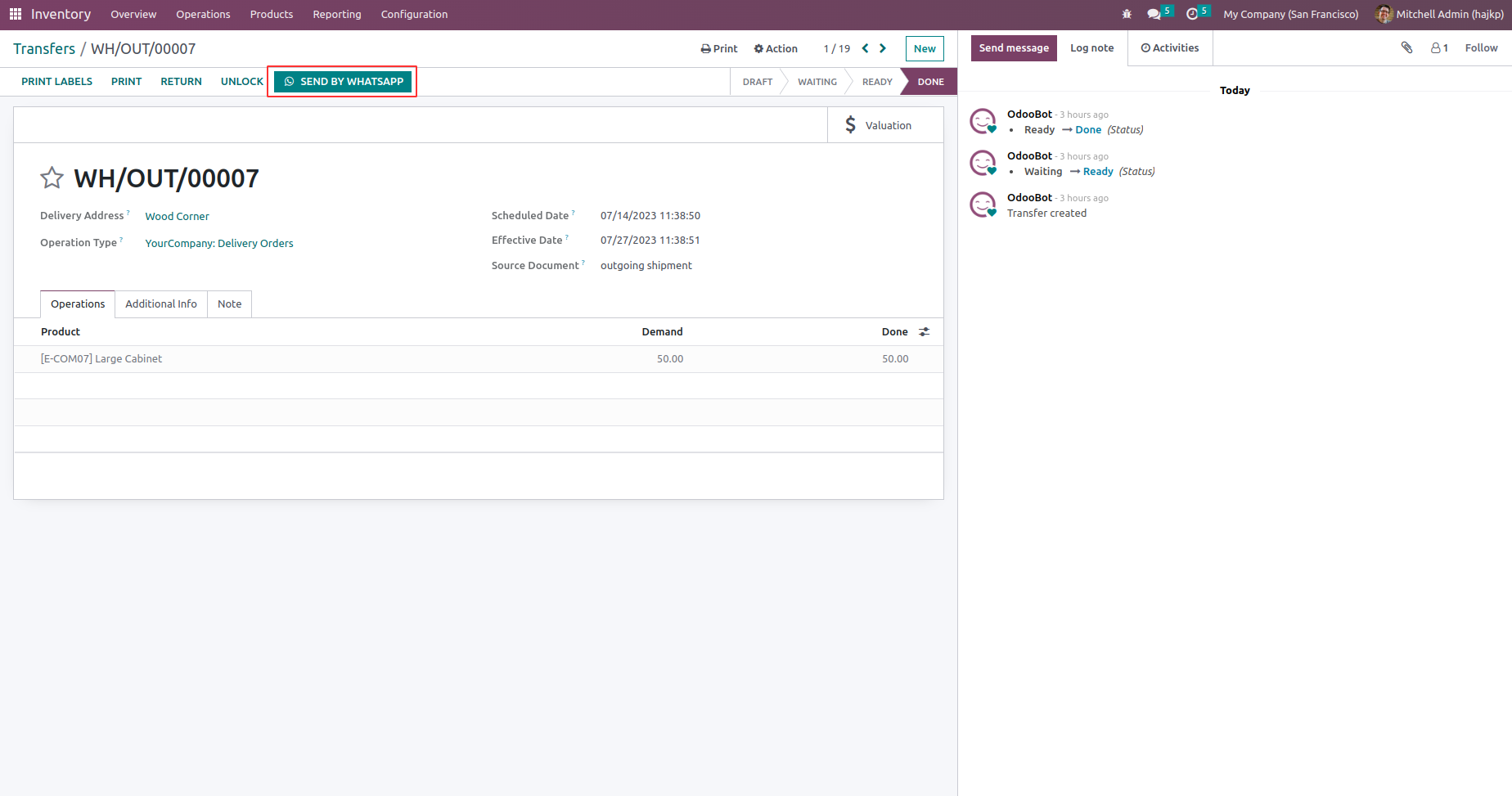Click OdooBot avatar on Ready to Done message
The width and height of the screenshot is (1512, 796).
983,122
